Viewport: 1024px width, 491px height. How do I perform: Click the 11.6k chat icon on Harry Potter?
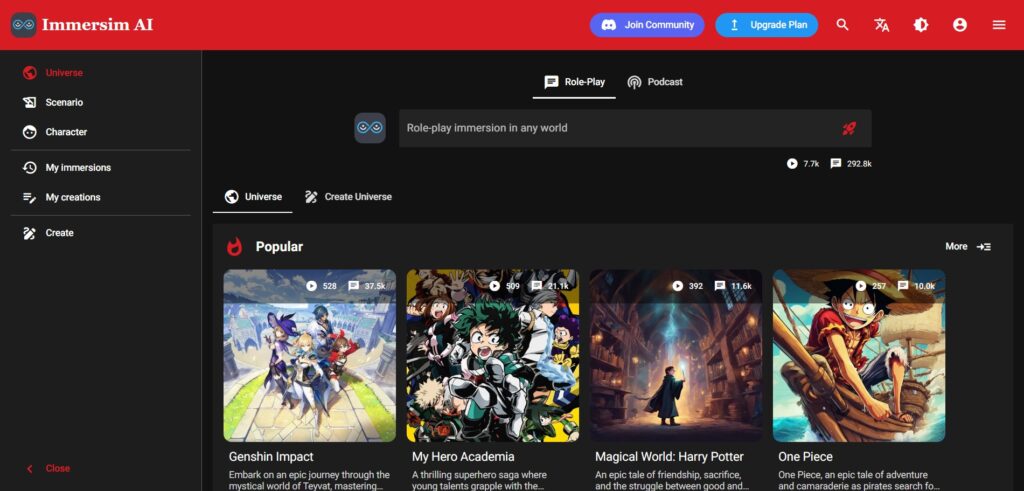(x=720, y=286)
